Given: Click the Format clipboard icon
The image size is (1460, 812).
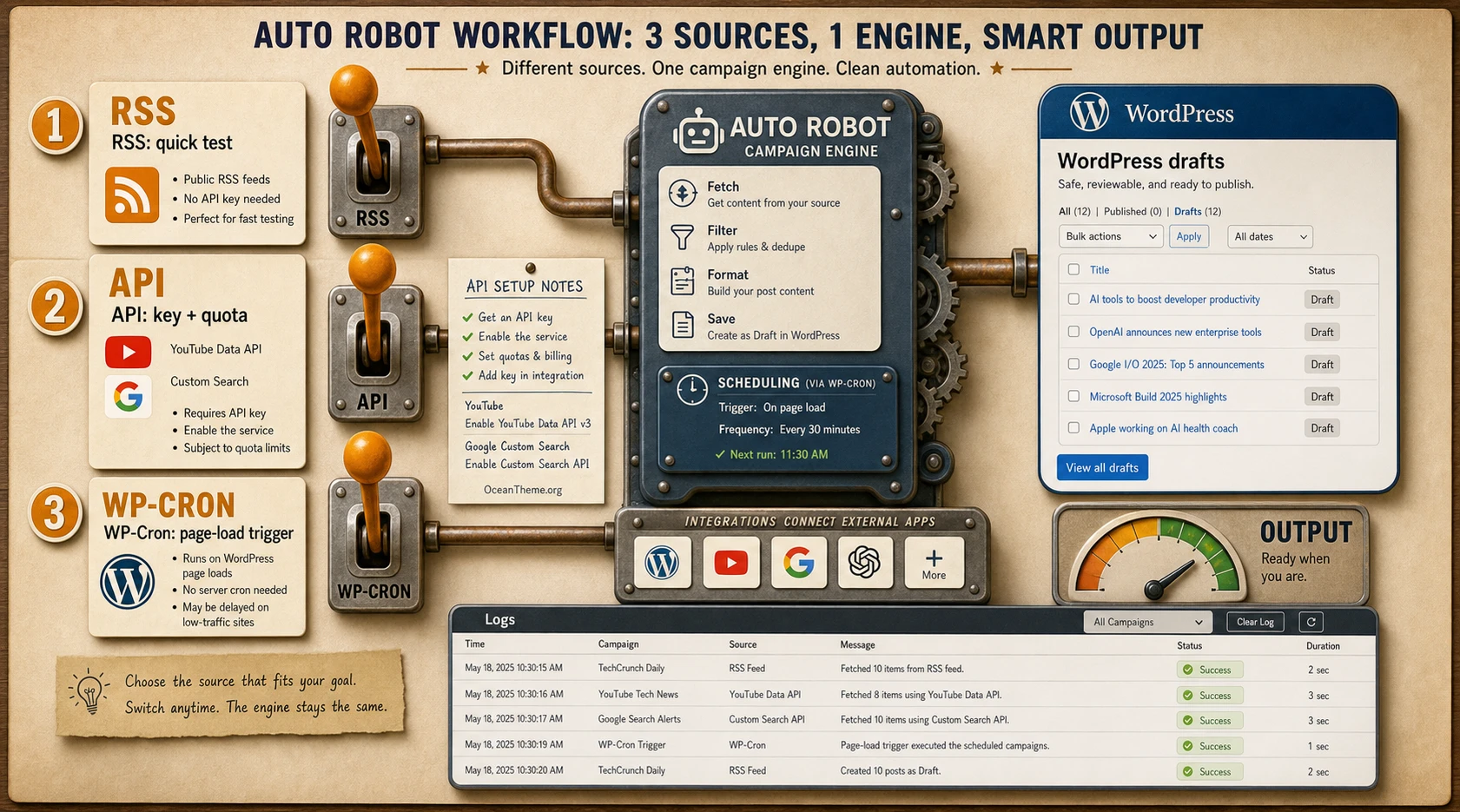Looking at the screenshot, I should (683, 281).
